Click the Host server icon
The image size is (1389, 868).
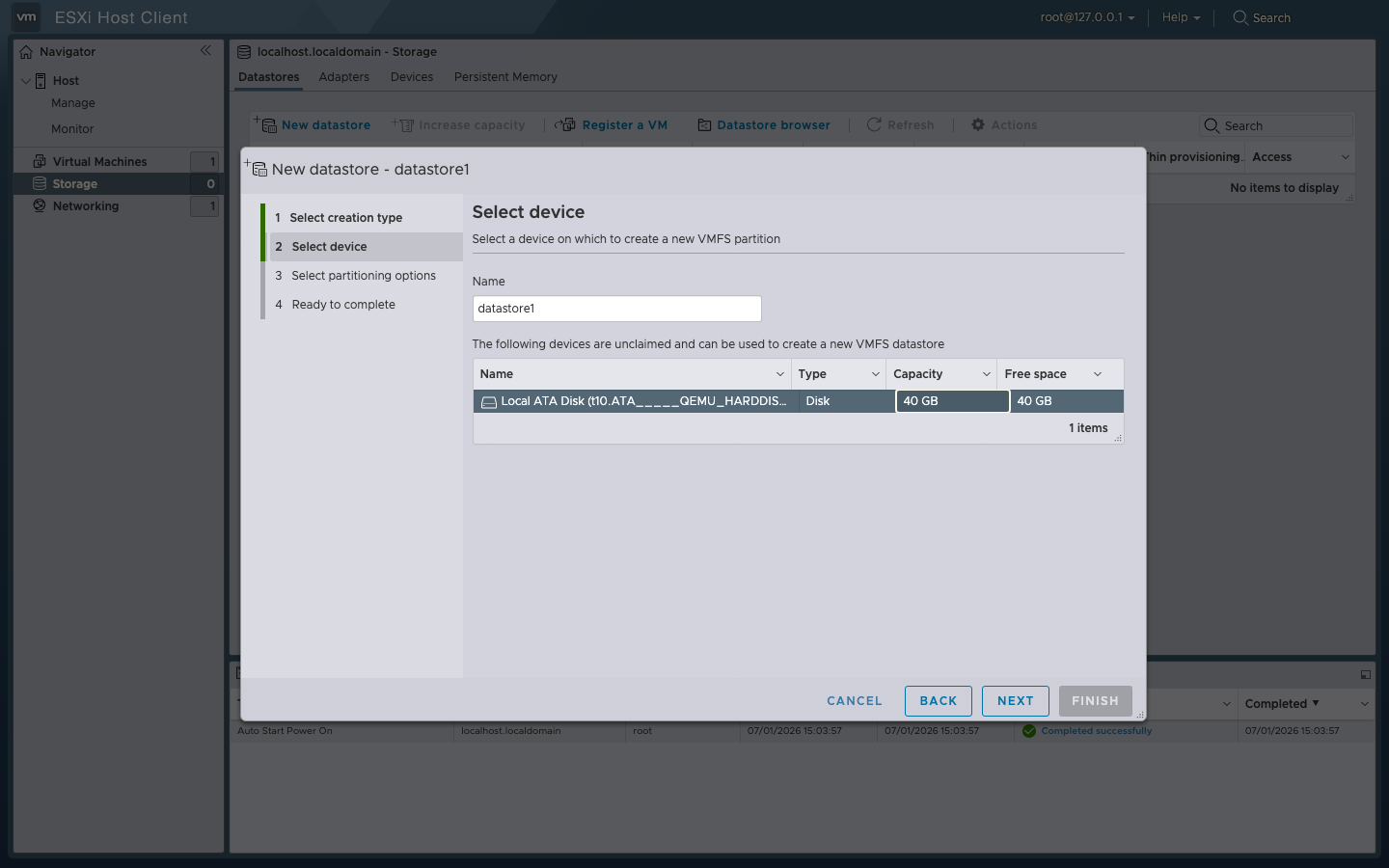click(x=41, y=81)
